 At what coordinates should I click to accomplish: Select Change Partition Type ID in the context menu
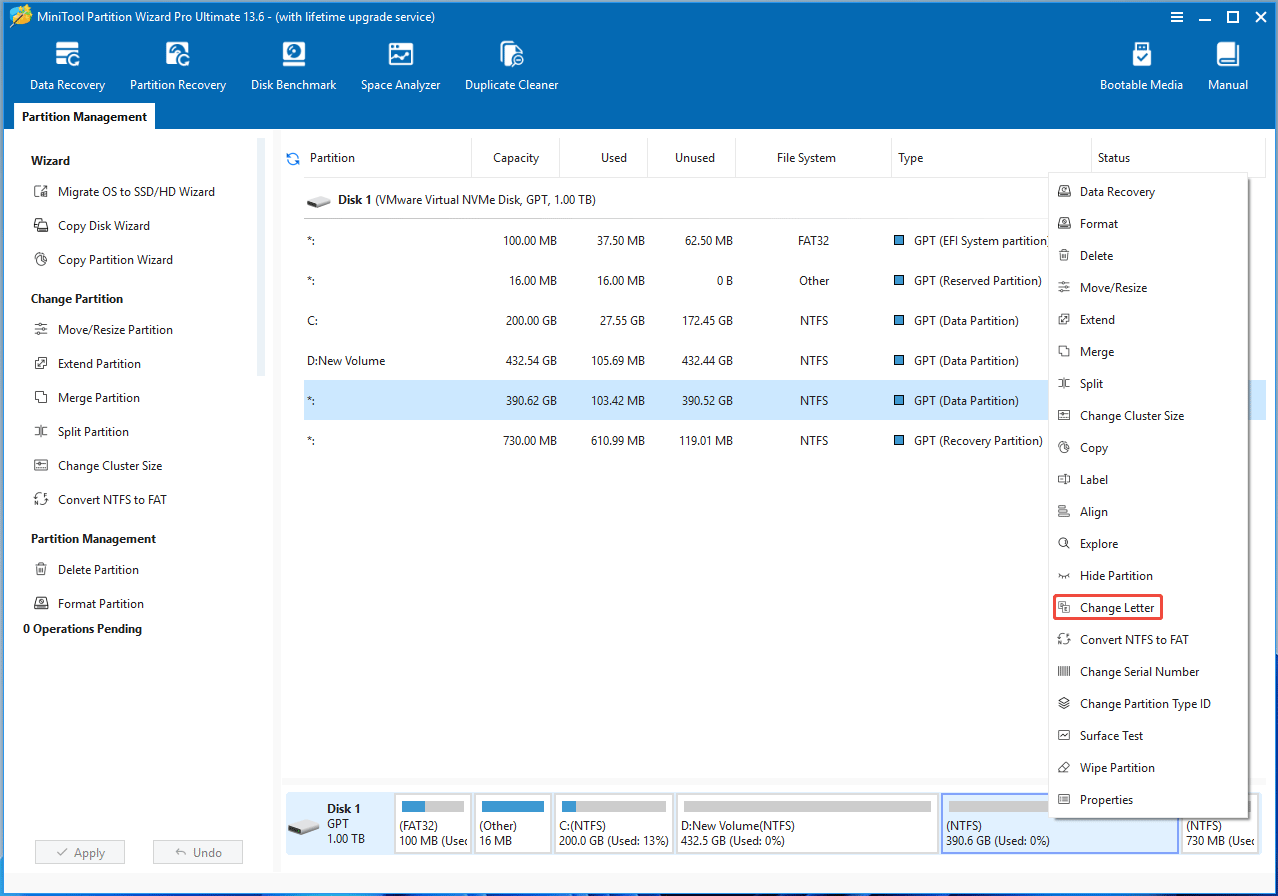pyautogui.click(x=1148, y=704)
